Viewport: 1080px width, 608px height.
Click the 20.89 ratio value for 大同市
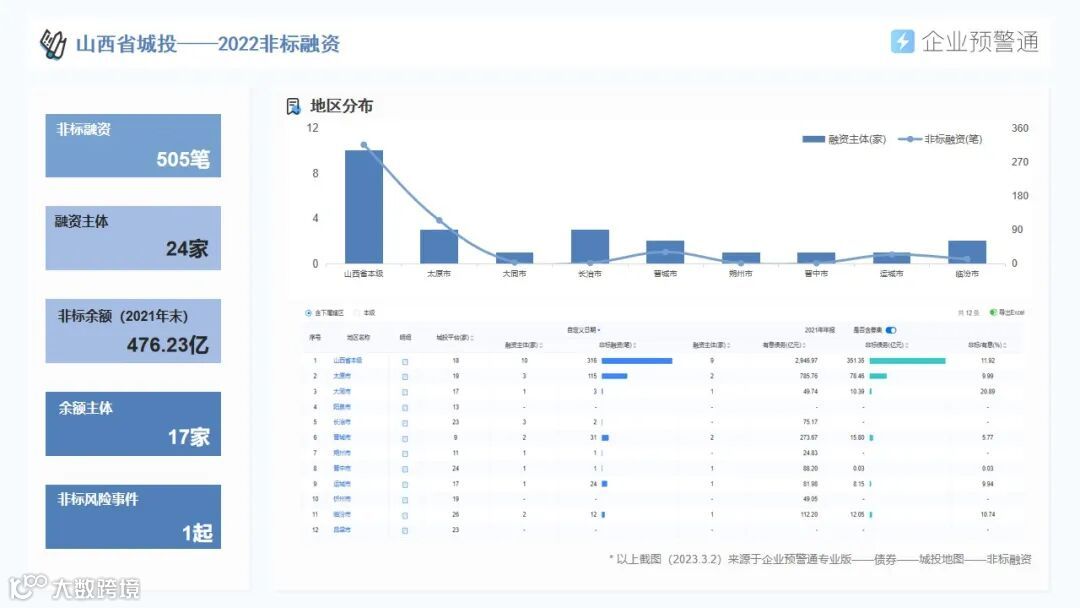tap(987, 392)
